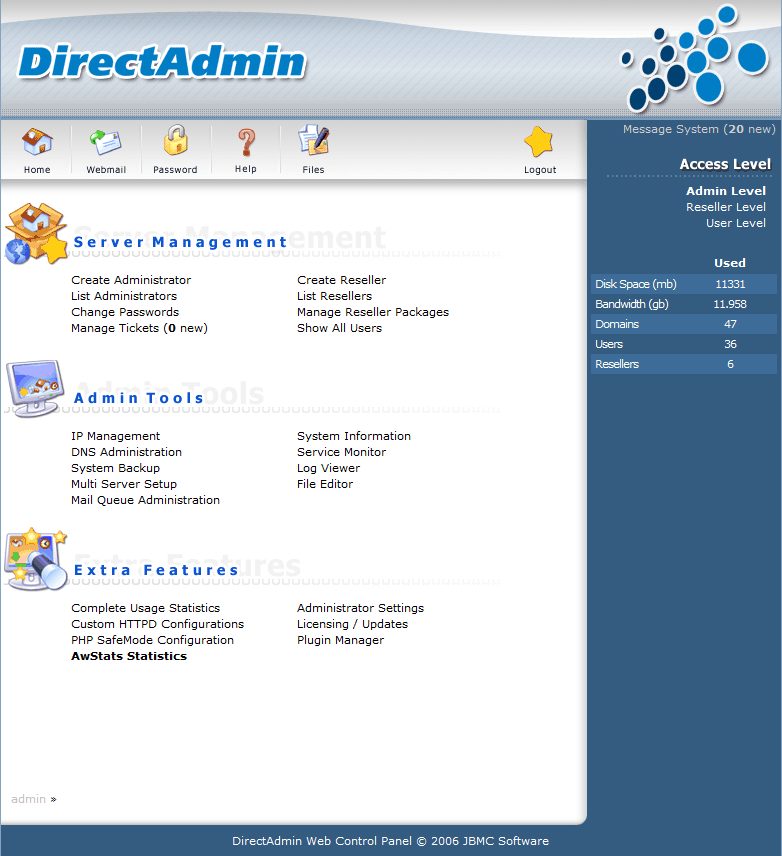
Task: Click the Used column header
Action: (730, 263)
